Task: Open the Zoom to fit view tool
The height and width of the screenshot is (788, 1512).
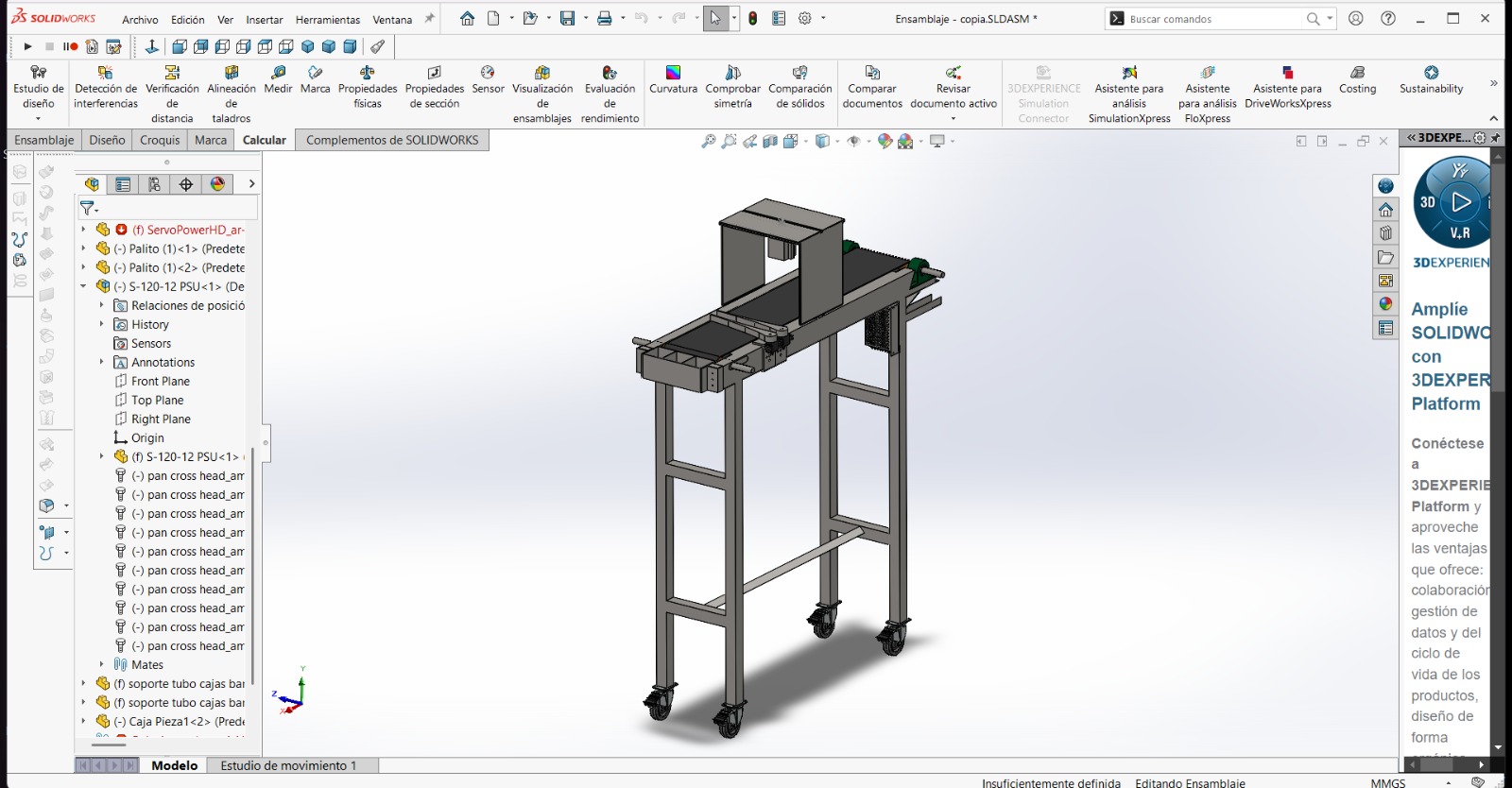Action: point(708,141)
